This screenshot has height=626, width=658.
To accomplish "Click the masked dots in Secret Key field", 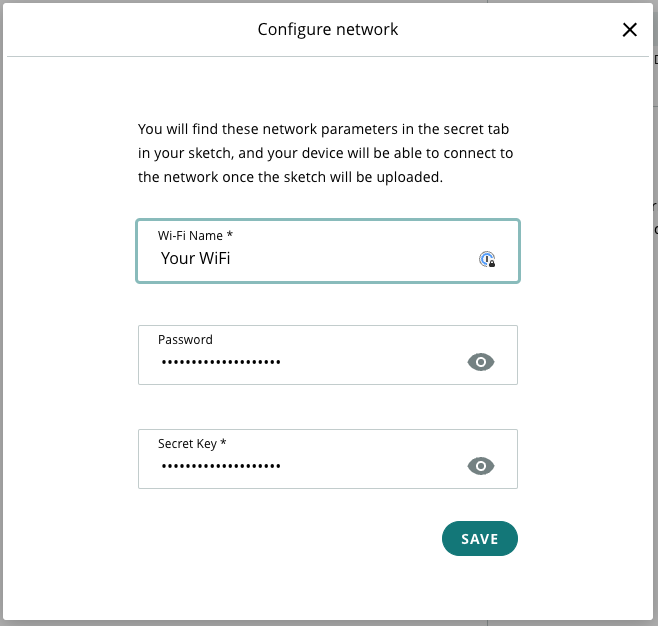I will (x=221, y=466).
